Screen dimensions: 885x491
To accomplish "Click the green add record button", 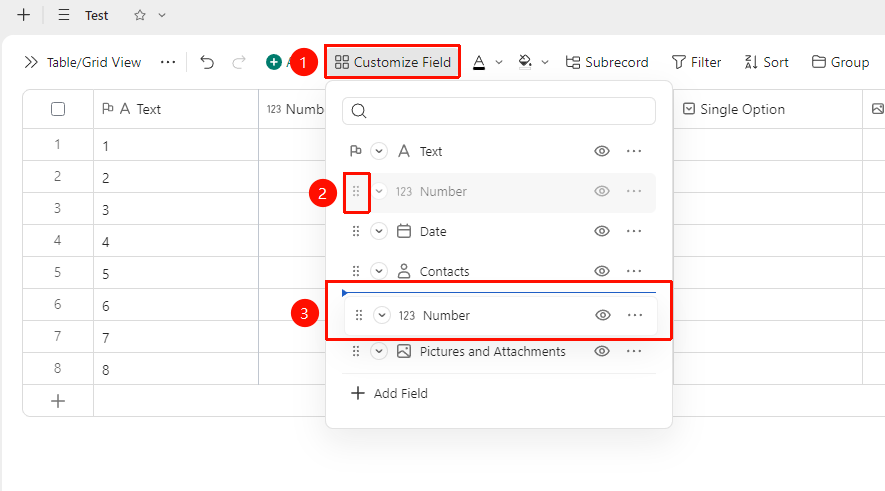I will [x=274, y=62].
